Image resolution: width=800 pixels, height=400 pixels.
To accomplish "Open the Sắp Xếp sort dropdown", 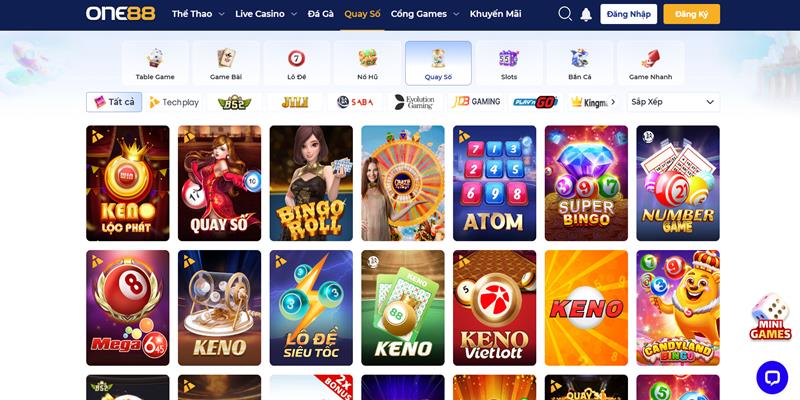I will (673, 102).
